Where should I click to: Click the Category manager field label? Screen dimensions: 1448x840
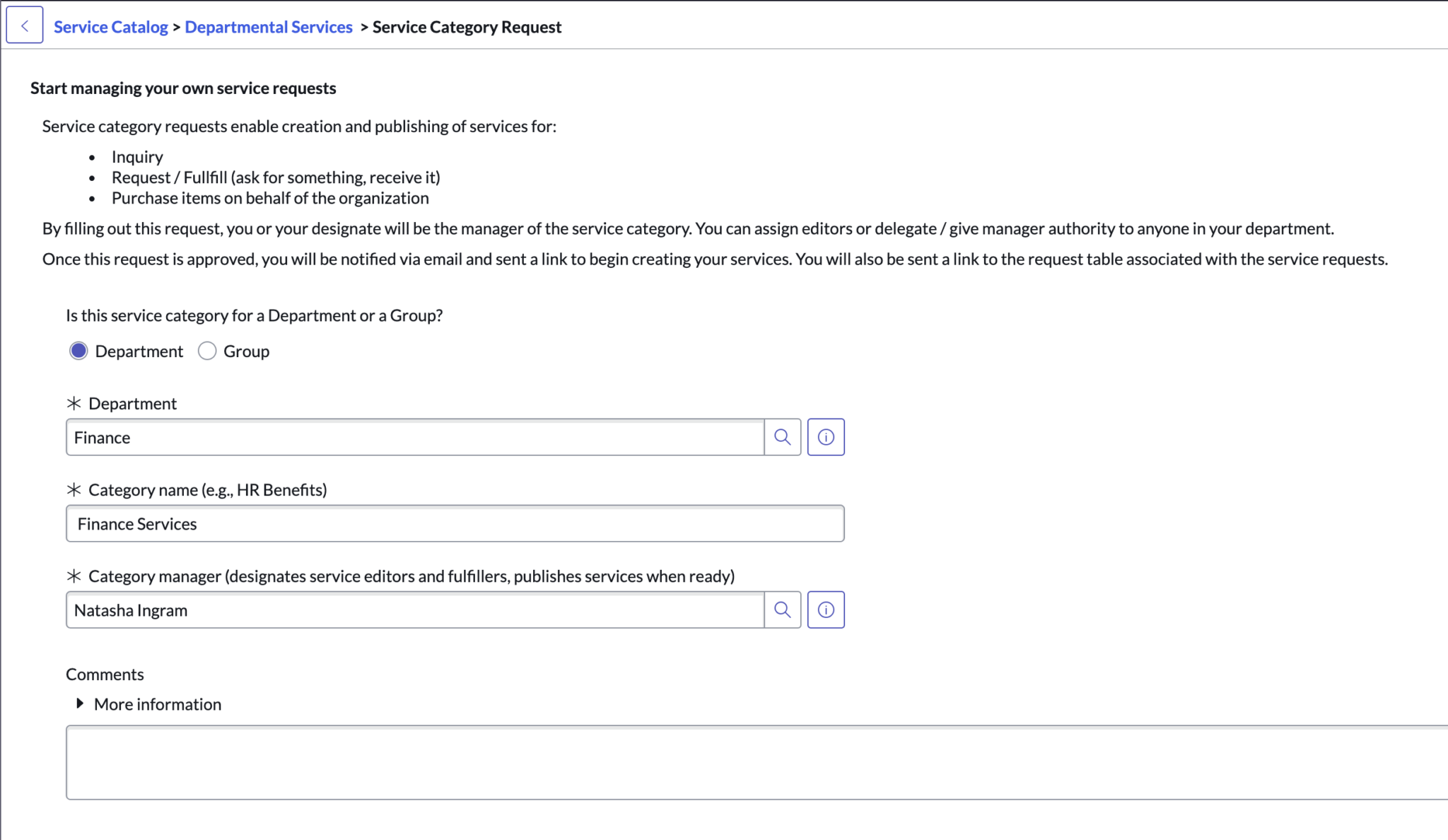point(411,576)
